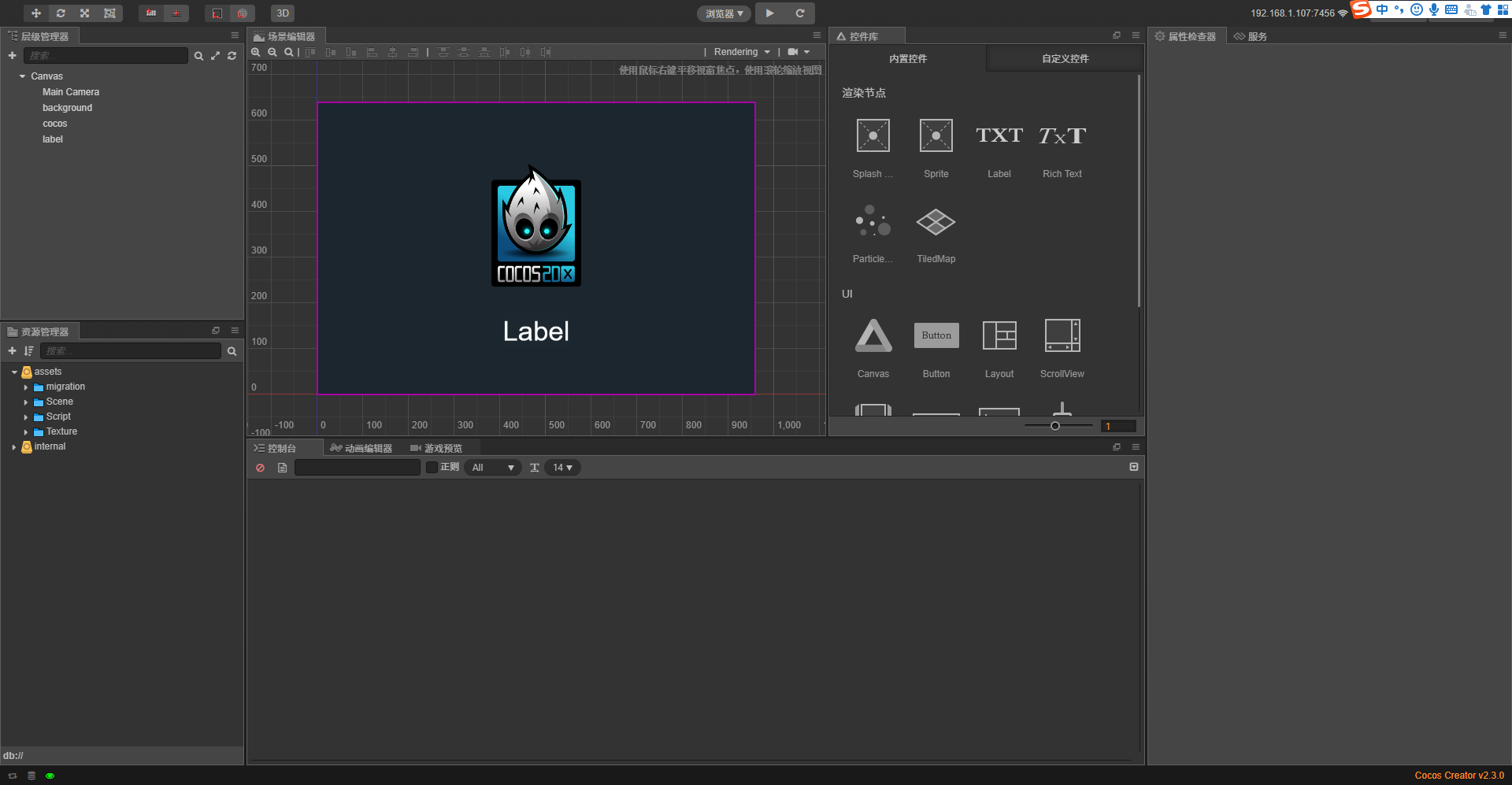Switch to the 服务 services tab
Screen dimensions: 1512x785
1251,36
